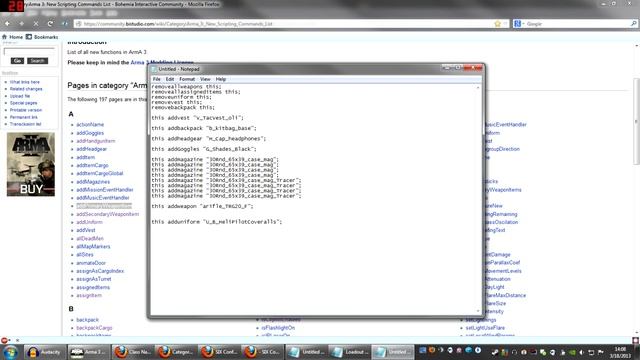Open Bookmarks from the bookmarks toolbar
640x360 pixels.
point(42,37)
